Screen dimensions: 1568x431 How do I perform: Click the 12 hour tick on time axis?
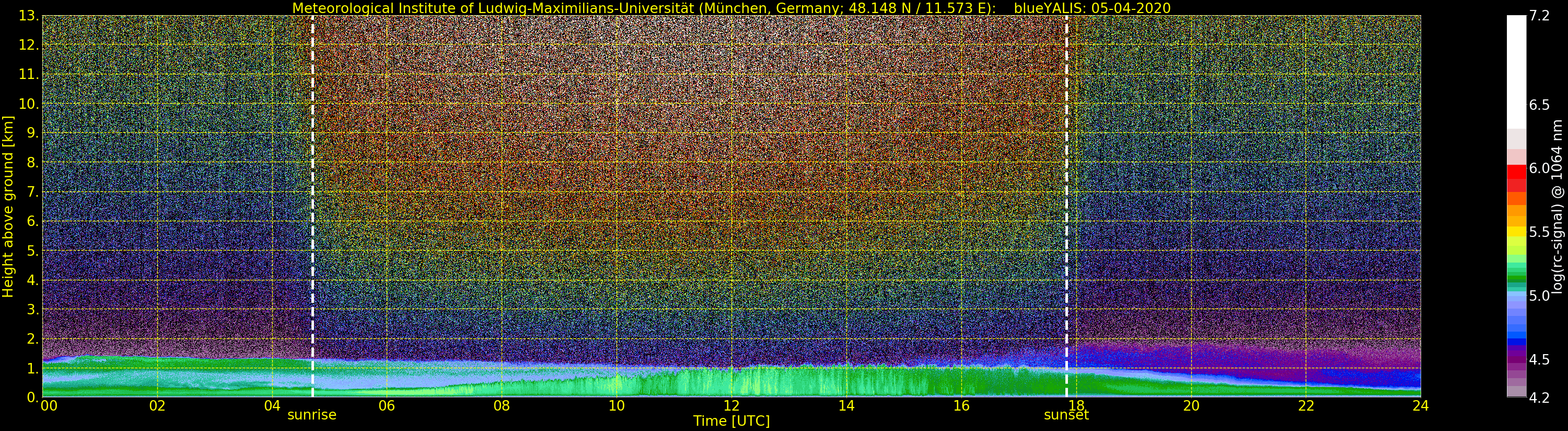(731, 406)
